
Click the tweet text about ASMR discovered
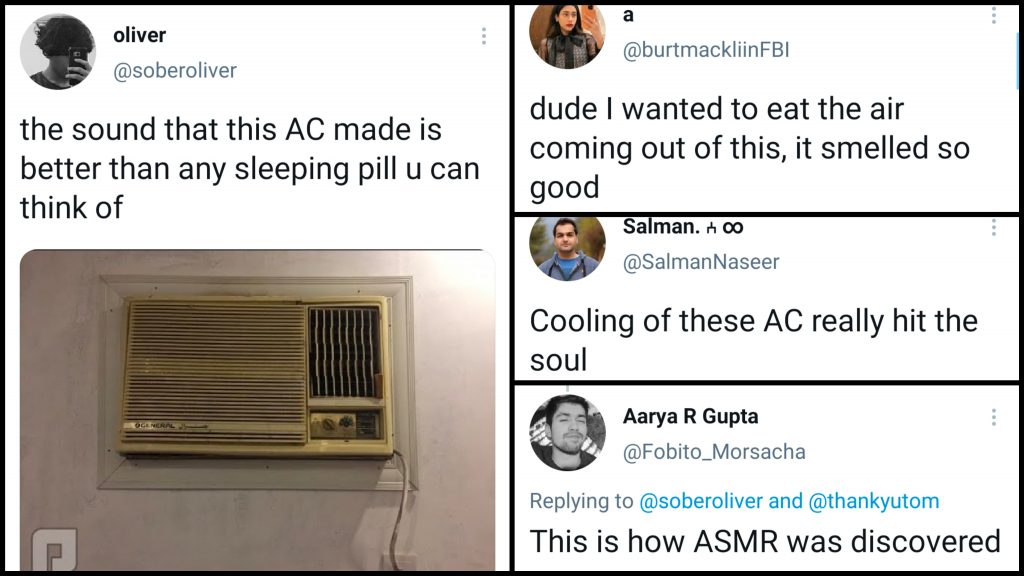[765, 541]
